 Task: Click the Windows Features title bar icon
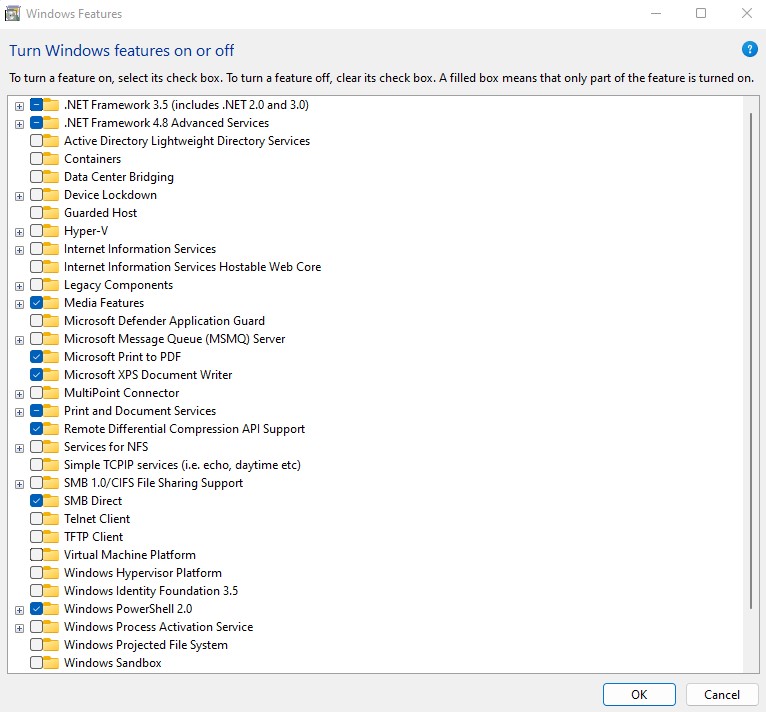tap(12, 14)
